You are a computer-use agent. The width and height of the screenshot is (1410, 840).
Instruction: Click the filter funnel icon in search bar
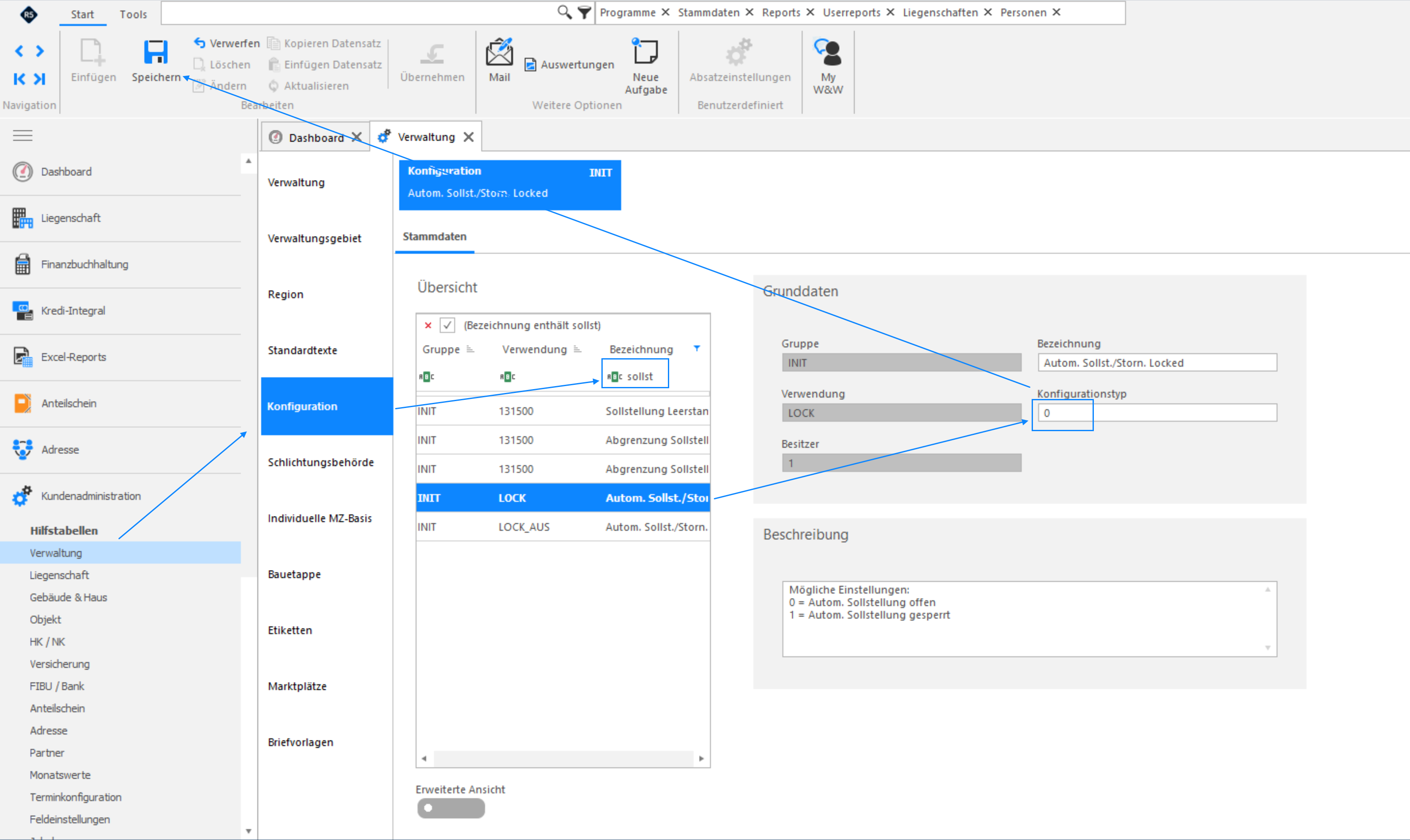pos(584,12)
